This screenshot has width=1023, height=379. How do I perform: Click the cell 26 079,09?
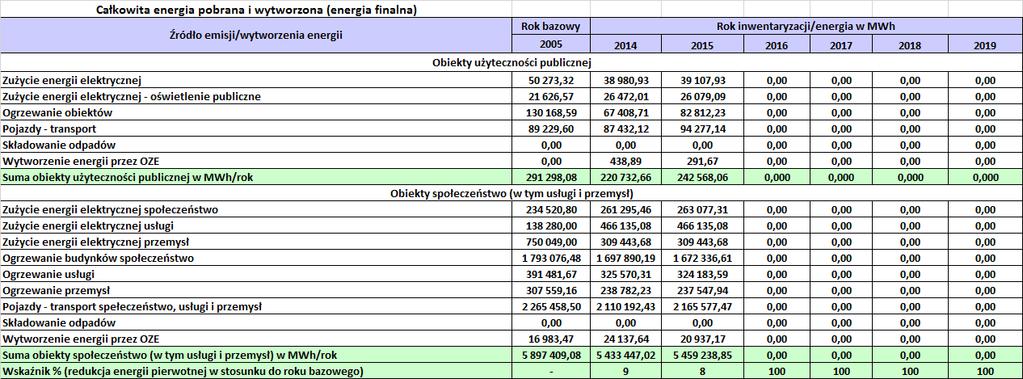click(703, 97)
